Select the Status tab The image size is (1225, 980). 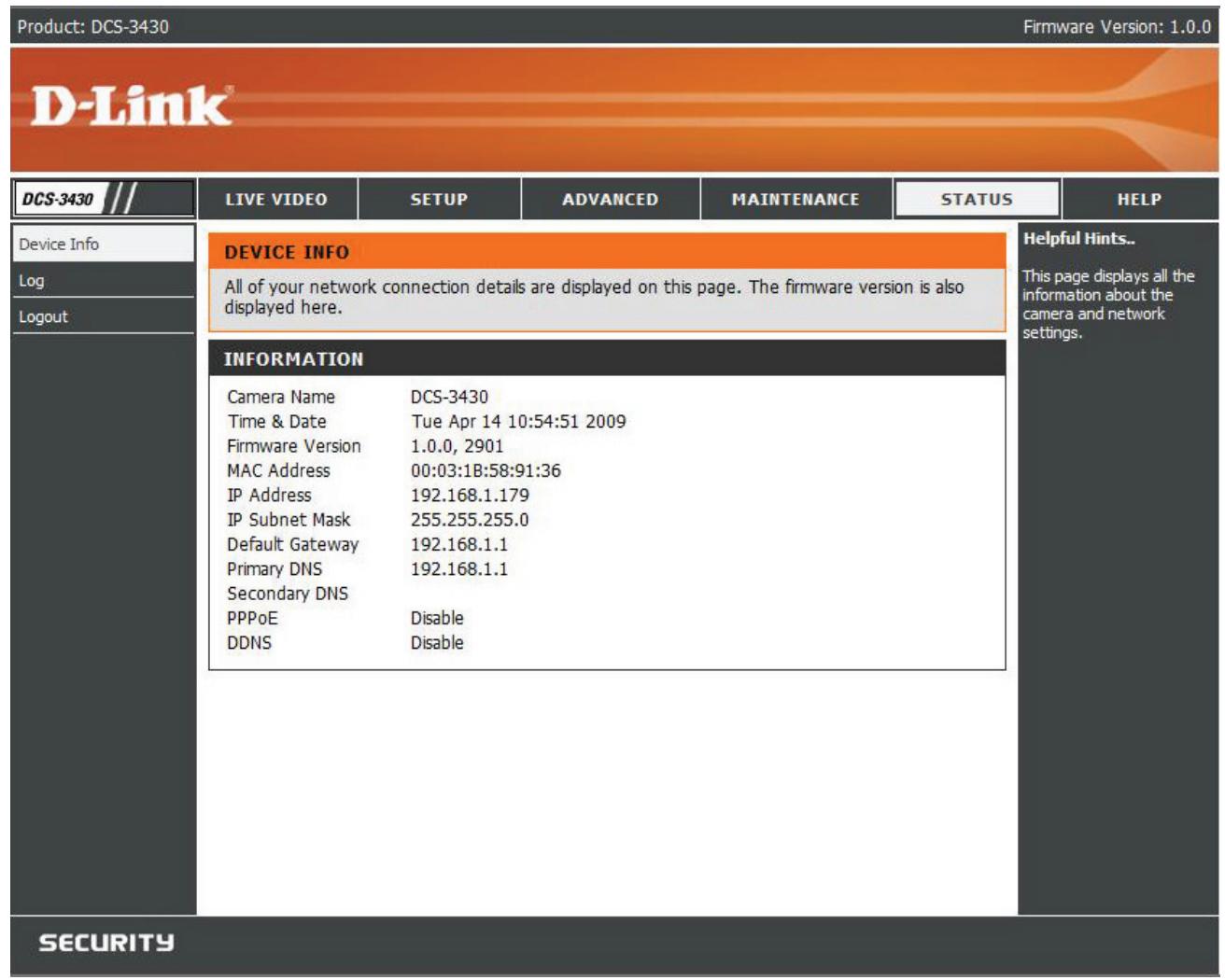[x=977, y=199]
